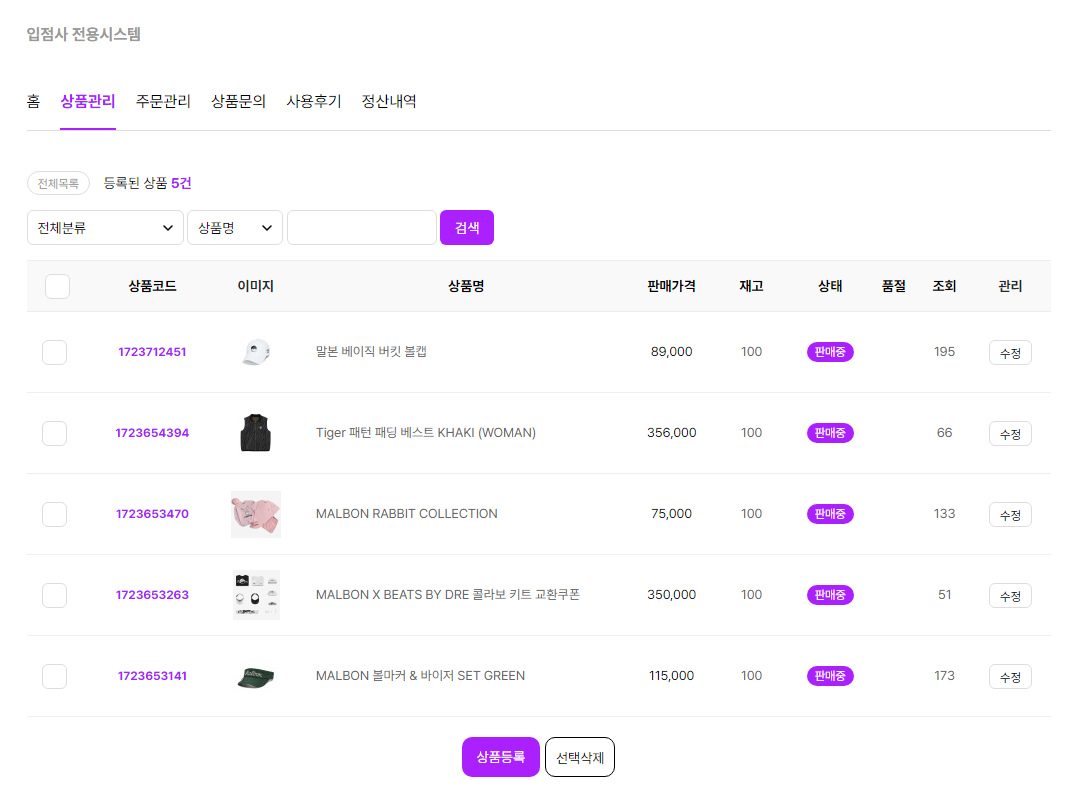Toggle the select-all checkbox in table header

pyautogui.click(x=57, y=286)
